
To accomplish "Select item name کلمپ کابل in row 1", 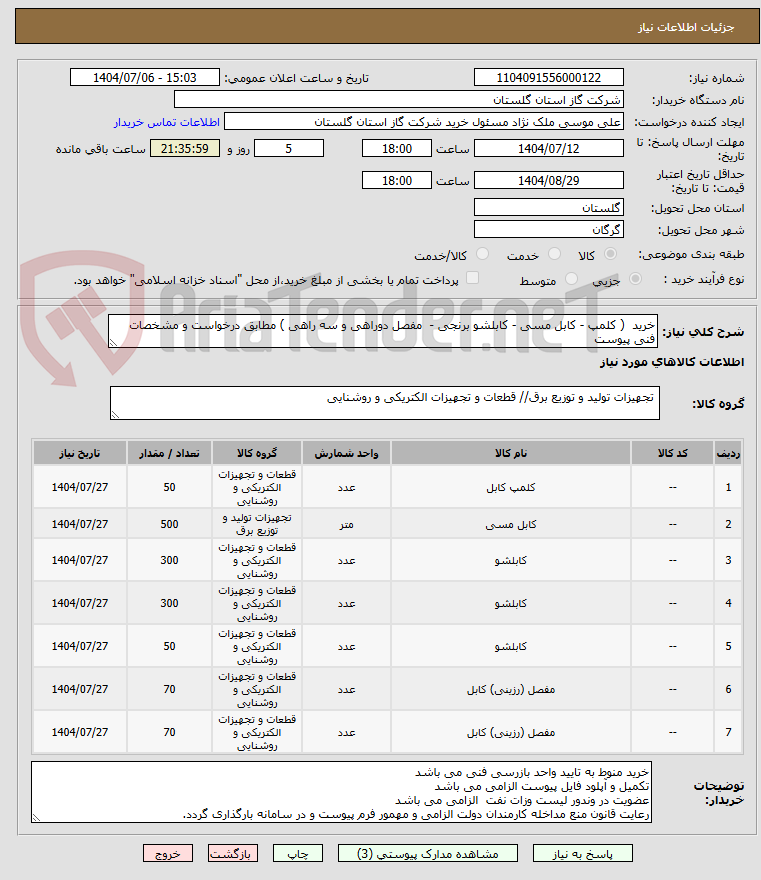I will coord(511,488).
